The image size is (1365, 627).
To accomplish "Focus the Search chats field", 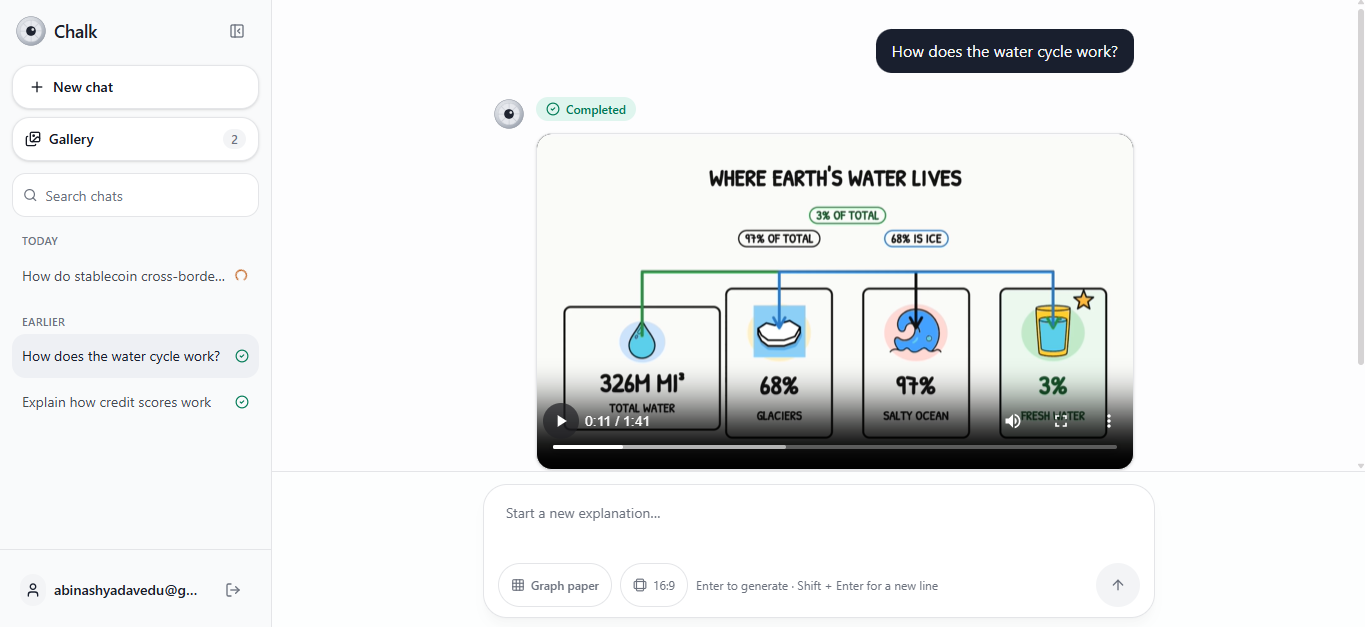I will [x=135, y=195].
